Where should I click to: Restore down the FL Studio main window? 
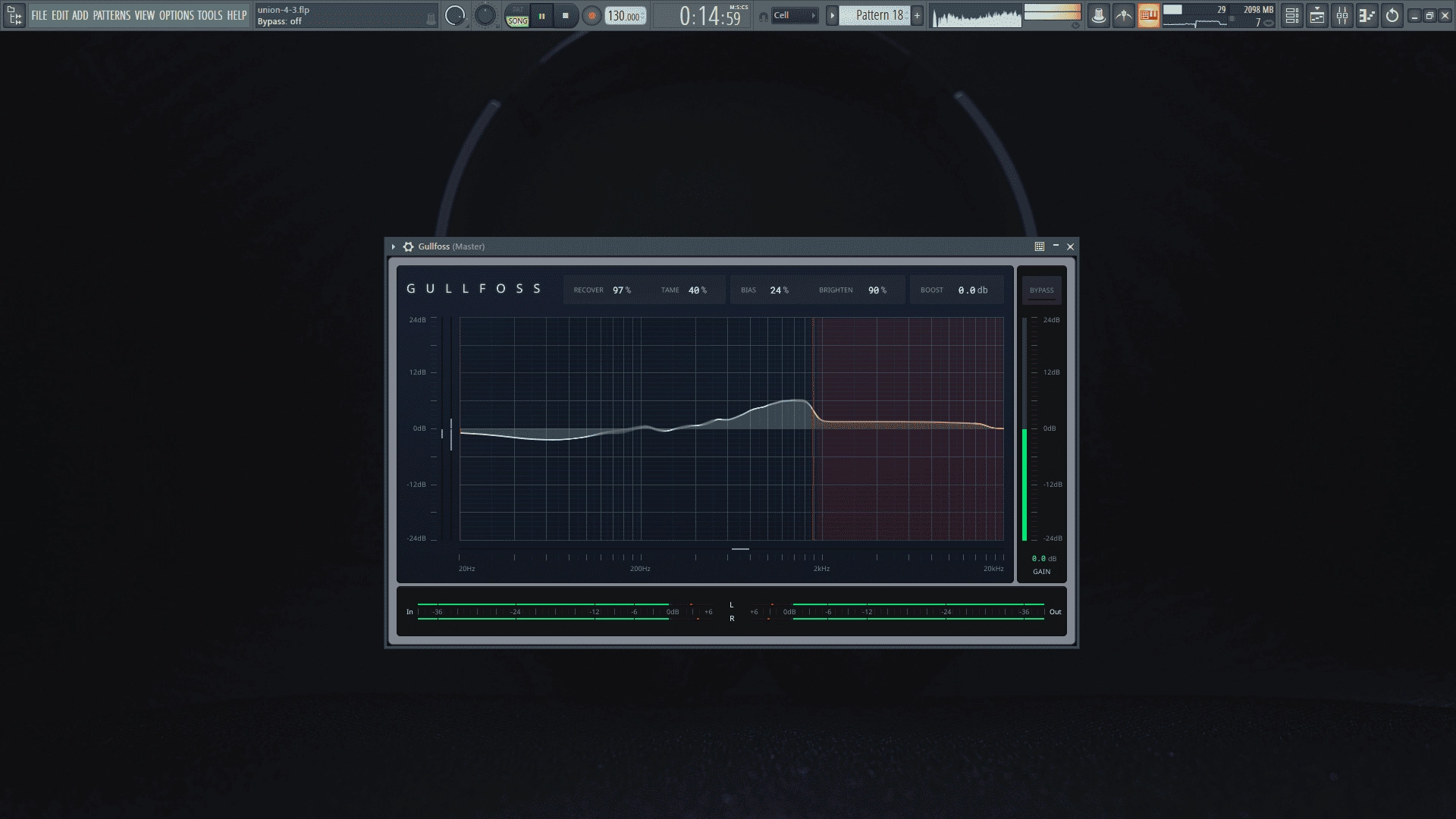pos(1429,15)
